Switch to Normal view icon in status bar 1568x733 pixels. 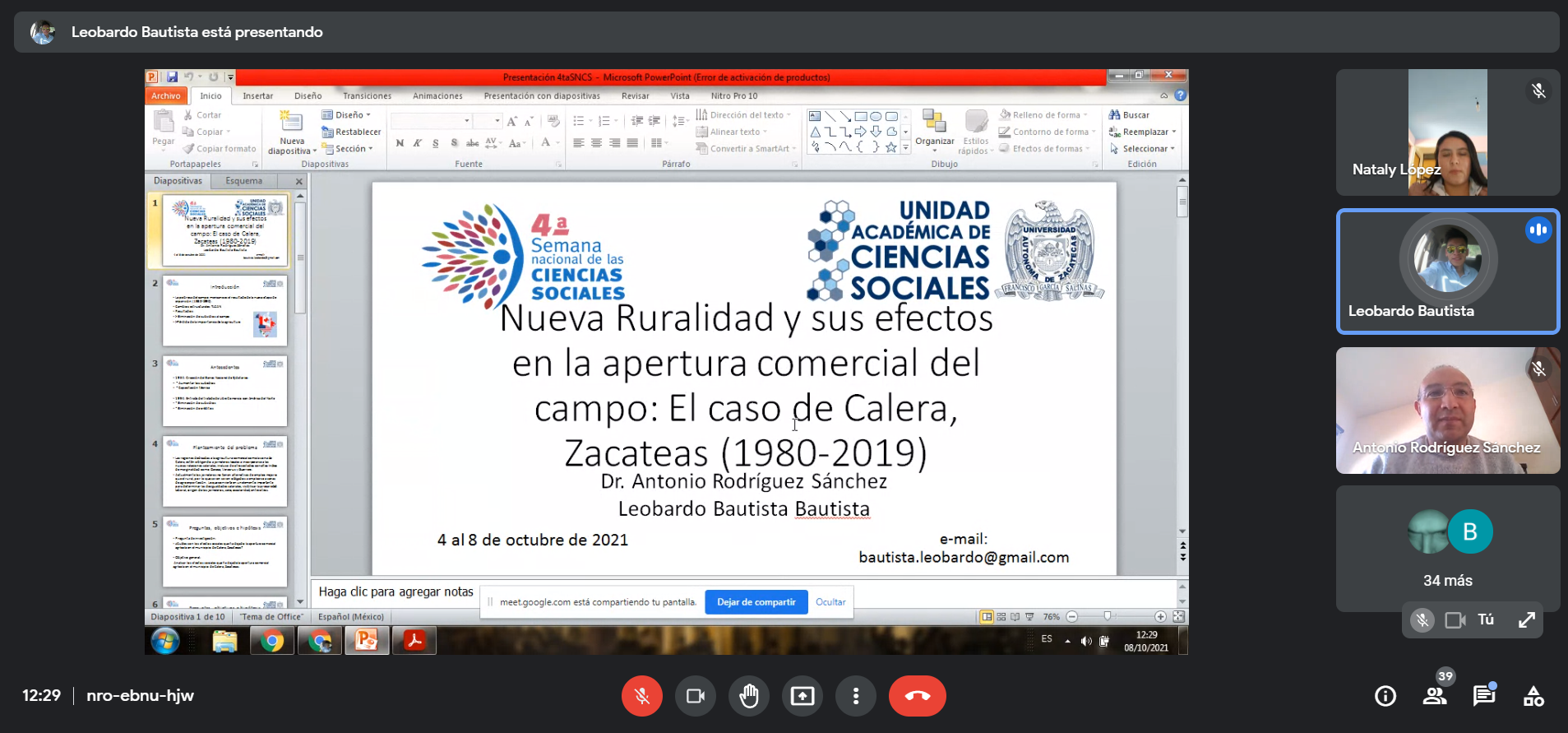coord(987,616)
